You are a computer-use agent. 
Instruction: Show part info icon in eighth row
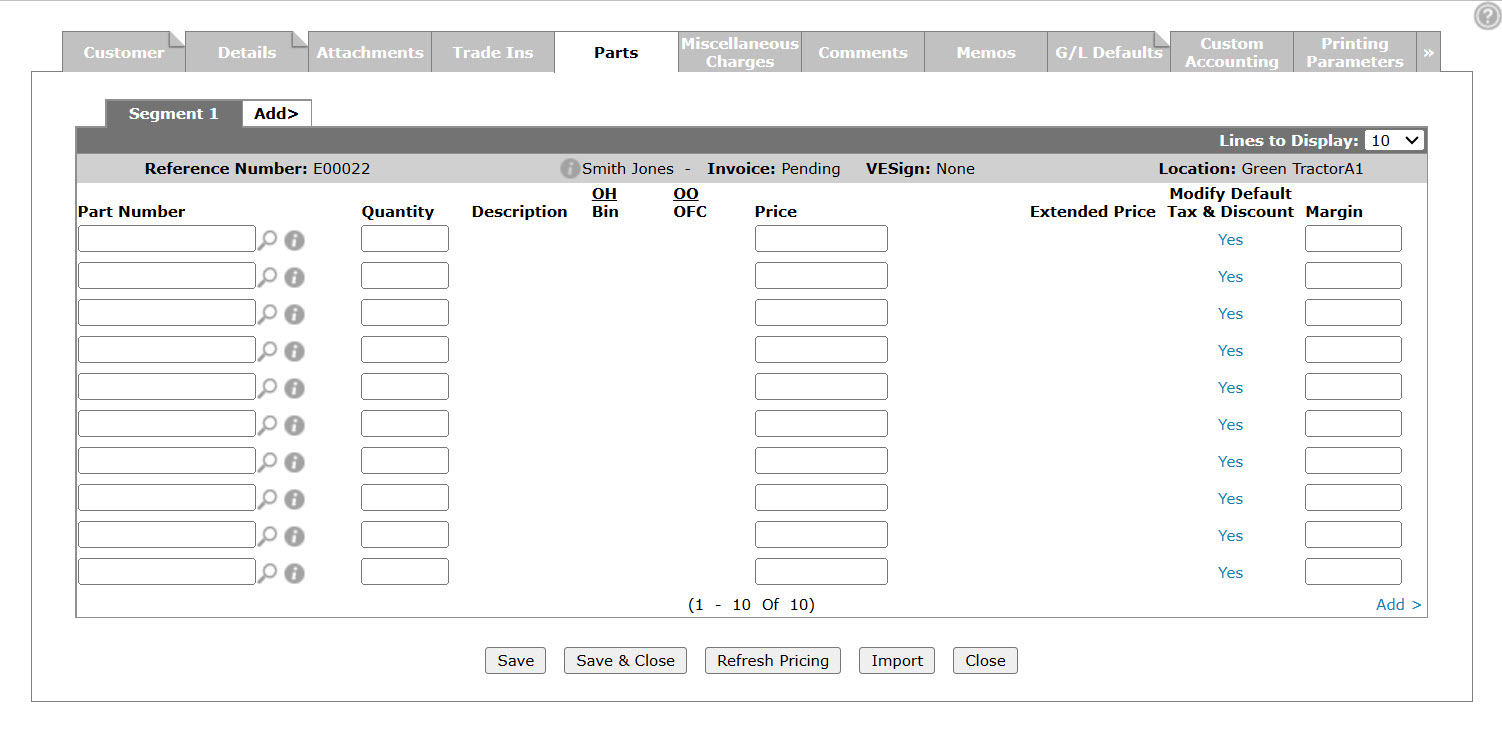point(294,499)
